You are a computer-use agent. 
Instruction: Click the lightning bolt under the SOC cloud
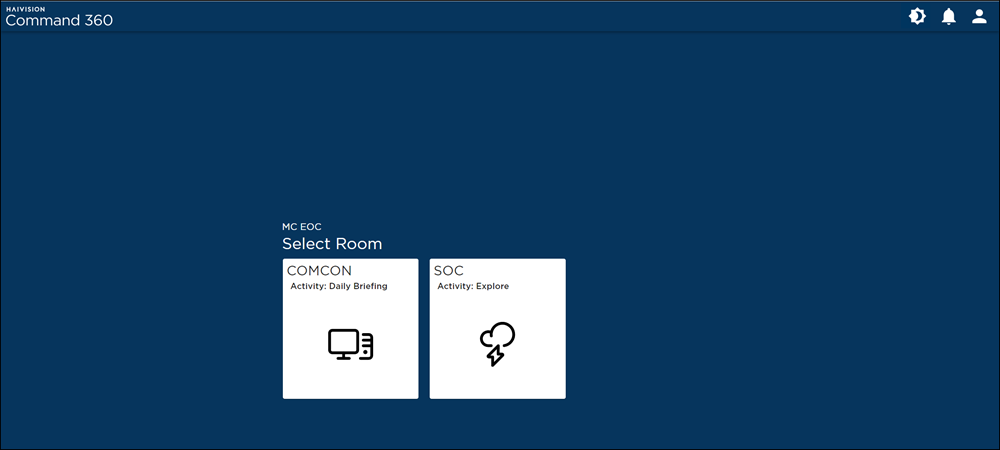click(494, 355)
